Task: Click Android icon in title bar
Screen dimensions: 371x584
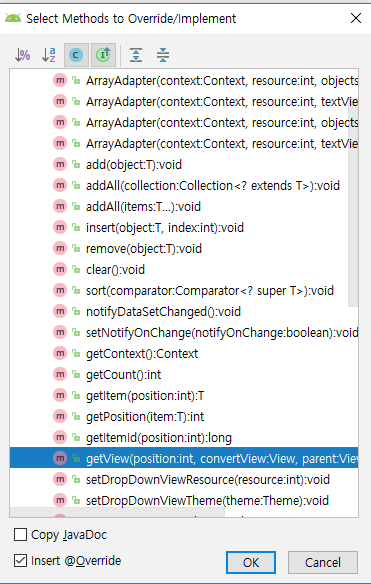Action: pos(13,18)
